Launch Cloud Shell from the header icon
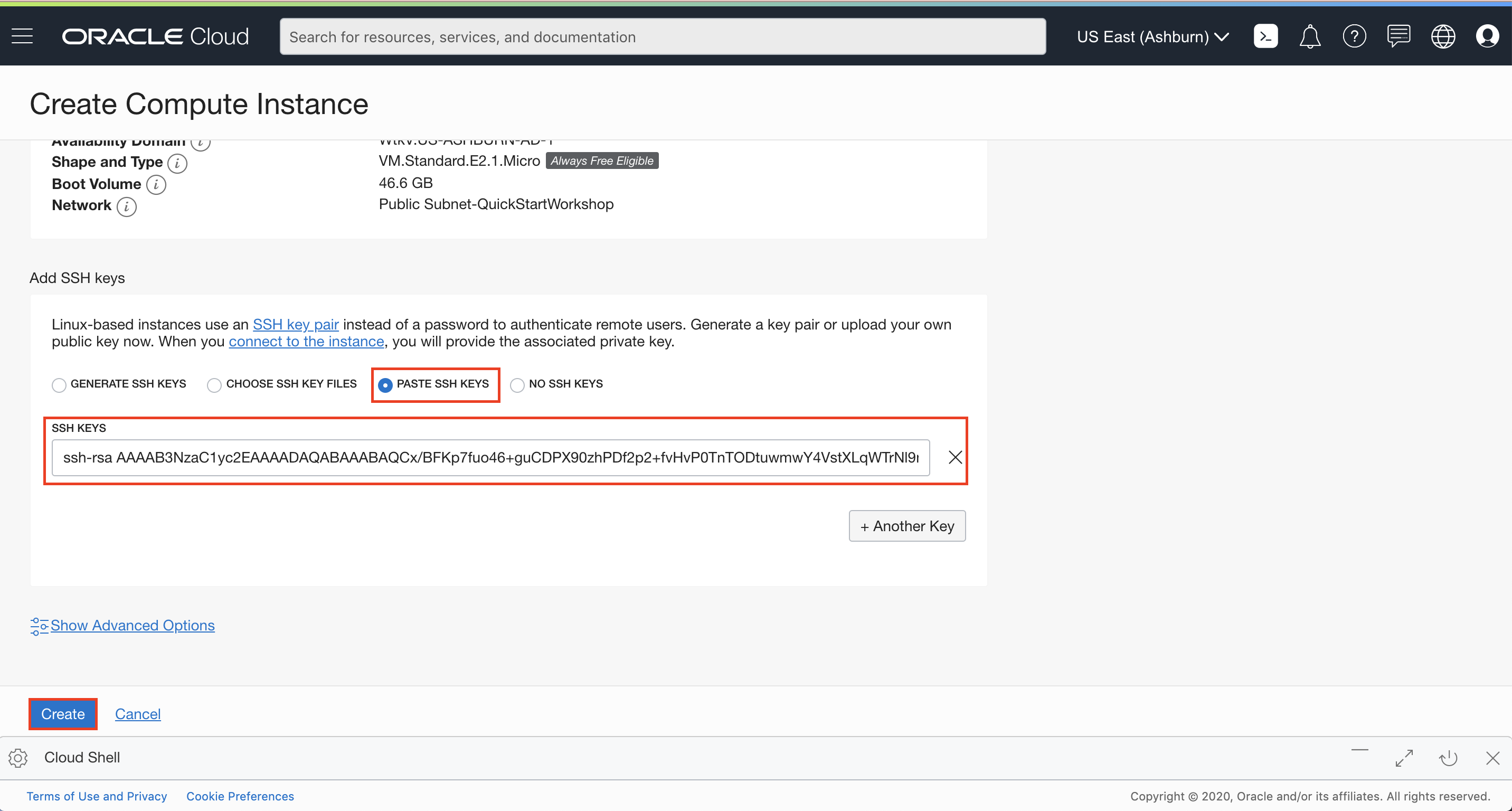This screenshot has width=1512, height=811. (1265, 36)
